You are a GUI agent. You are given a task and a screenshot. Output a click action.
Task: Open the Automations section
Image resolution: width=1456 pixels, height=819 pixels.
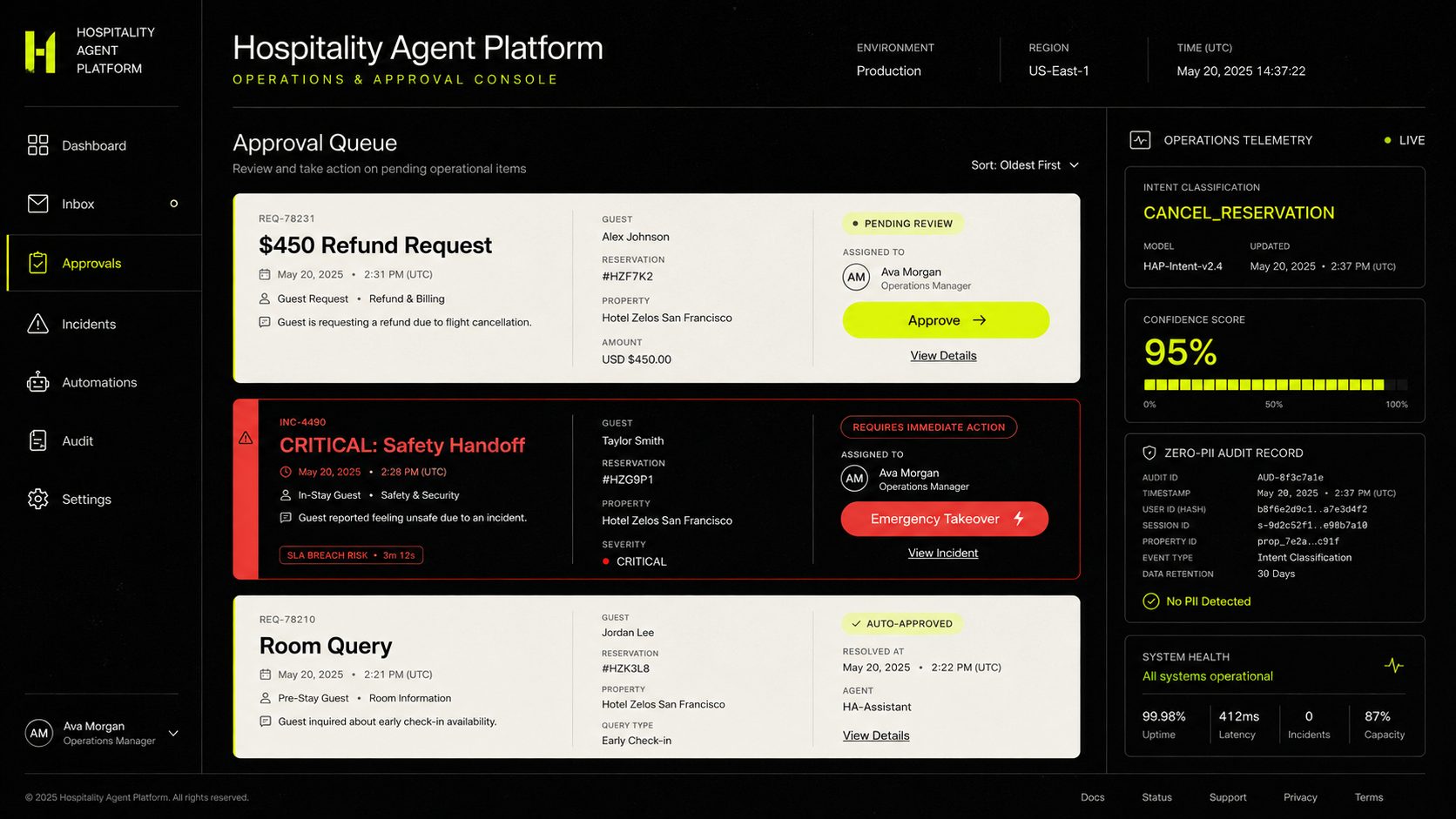pos(104,382)
